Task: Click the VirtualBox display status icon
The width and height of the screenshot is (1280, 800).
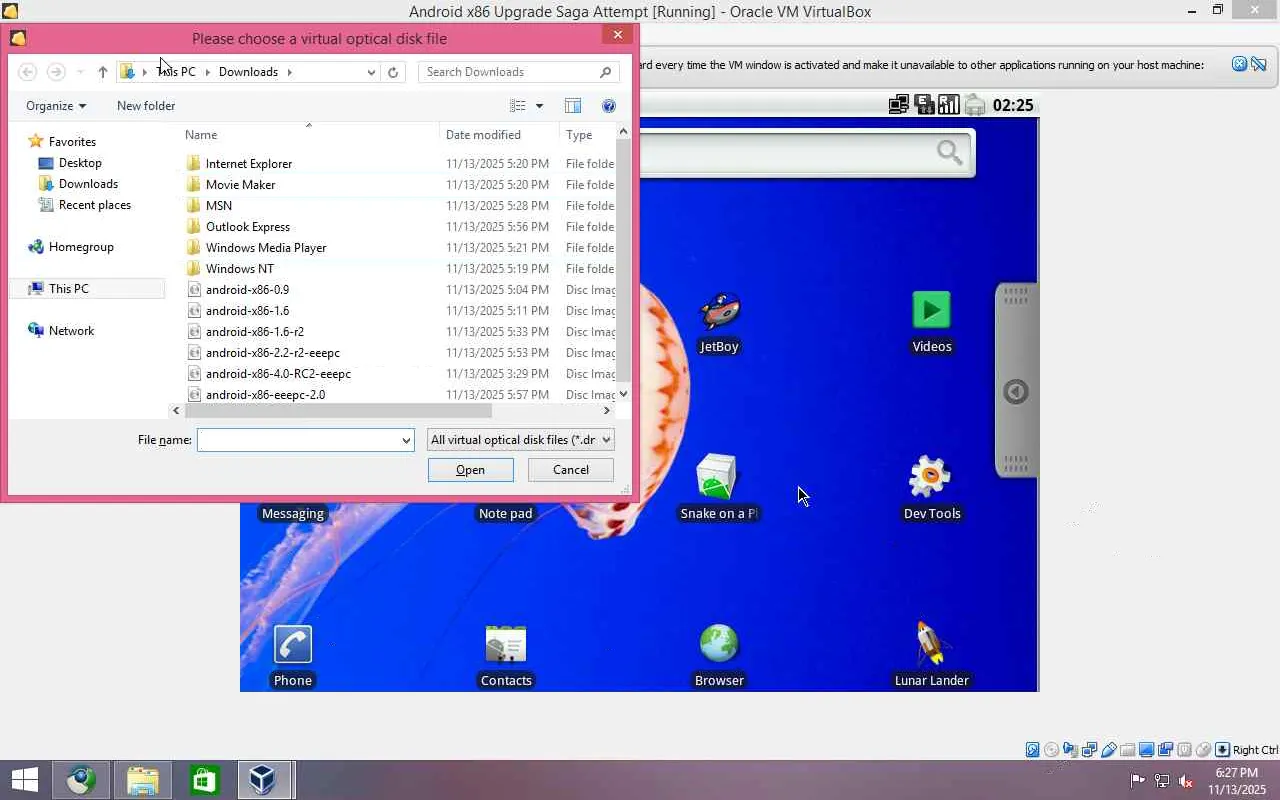Action: [x=1146, y=750]
